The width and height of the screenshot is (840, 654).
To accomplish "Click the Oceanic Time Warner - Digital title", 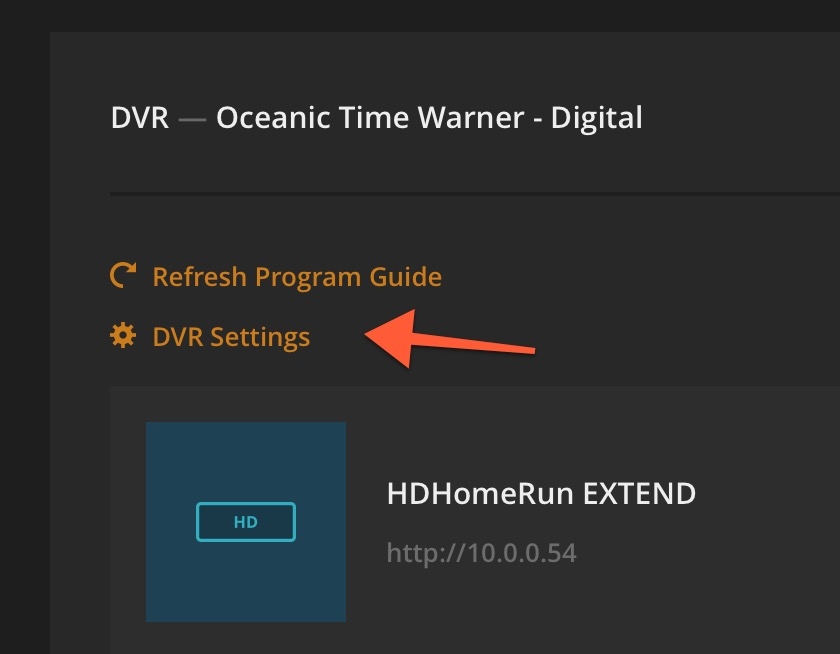I will [x=429, y=118].
